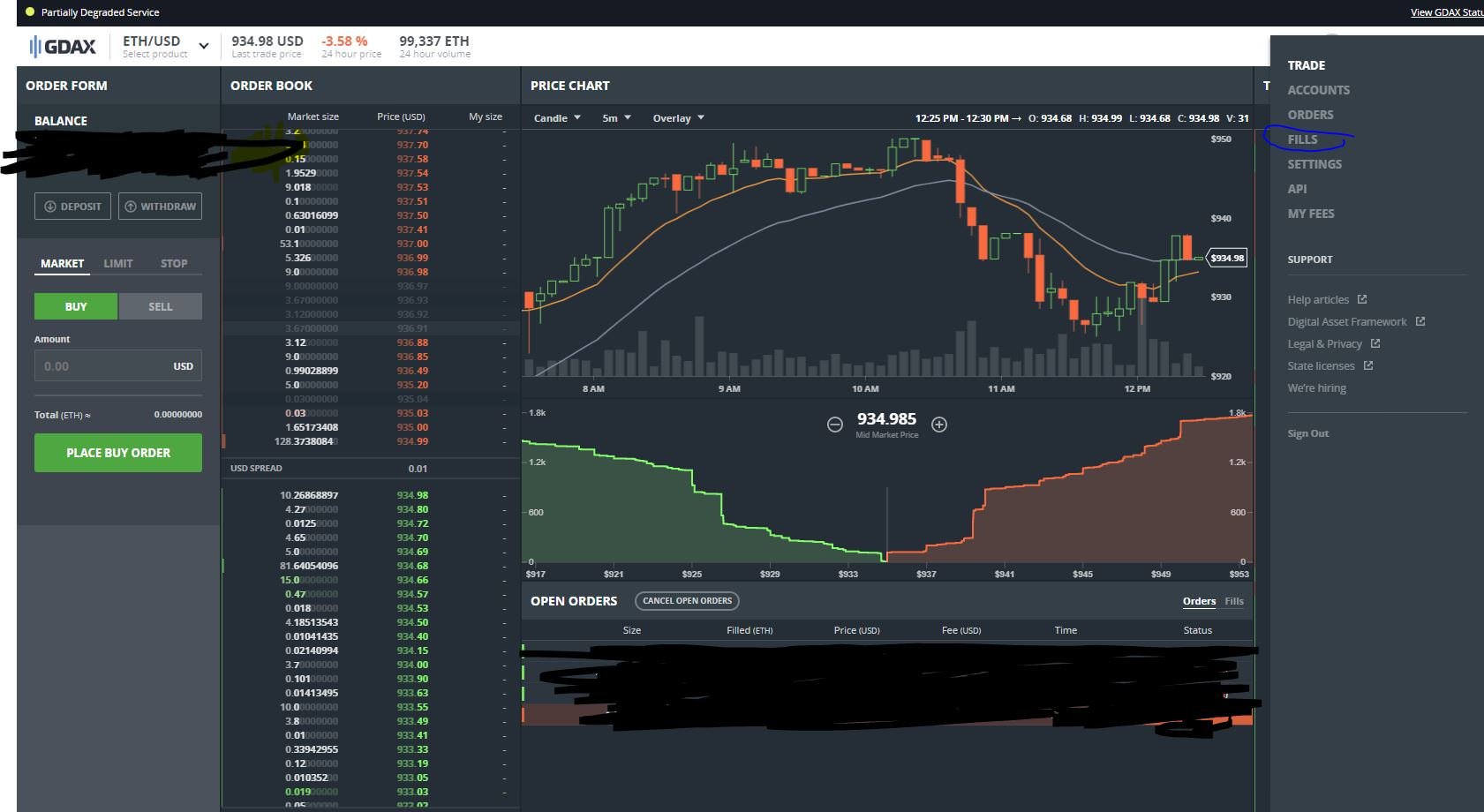
Task: Open Help articles external link icon
Action: (x=1362, y=299)
